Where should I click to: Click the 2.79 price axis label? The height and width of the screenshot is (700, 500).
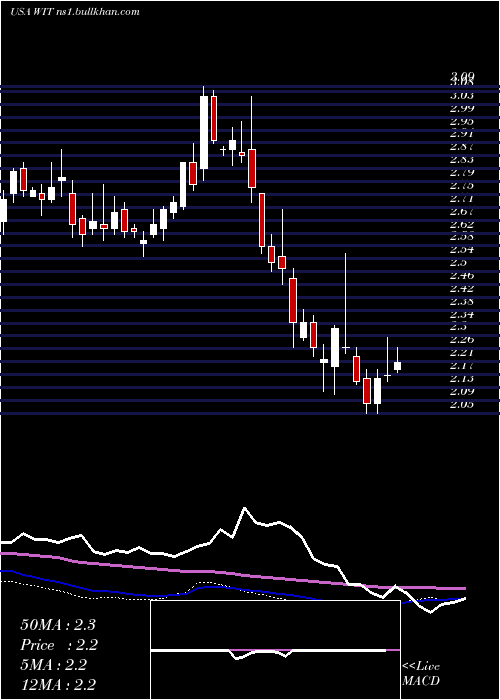coord(462,172)
